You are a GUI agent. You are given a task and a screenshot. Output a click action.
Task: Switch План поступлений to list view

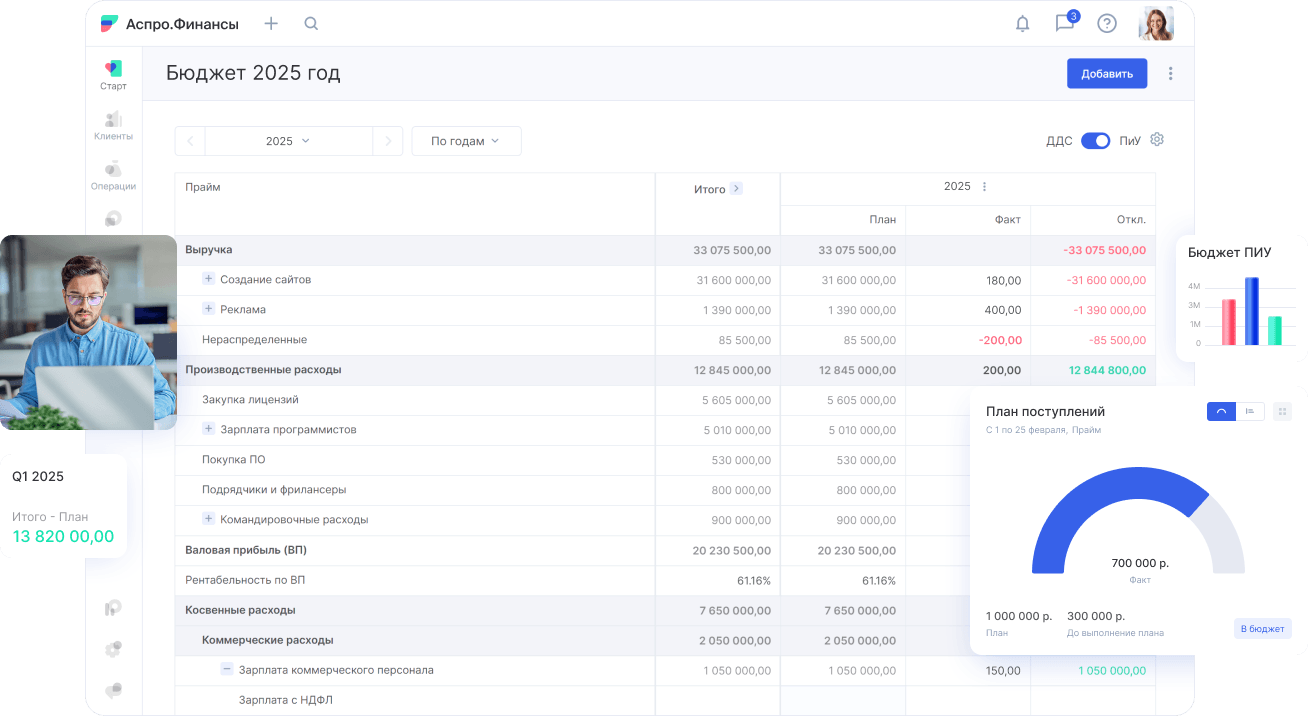point(1251,411)
